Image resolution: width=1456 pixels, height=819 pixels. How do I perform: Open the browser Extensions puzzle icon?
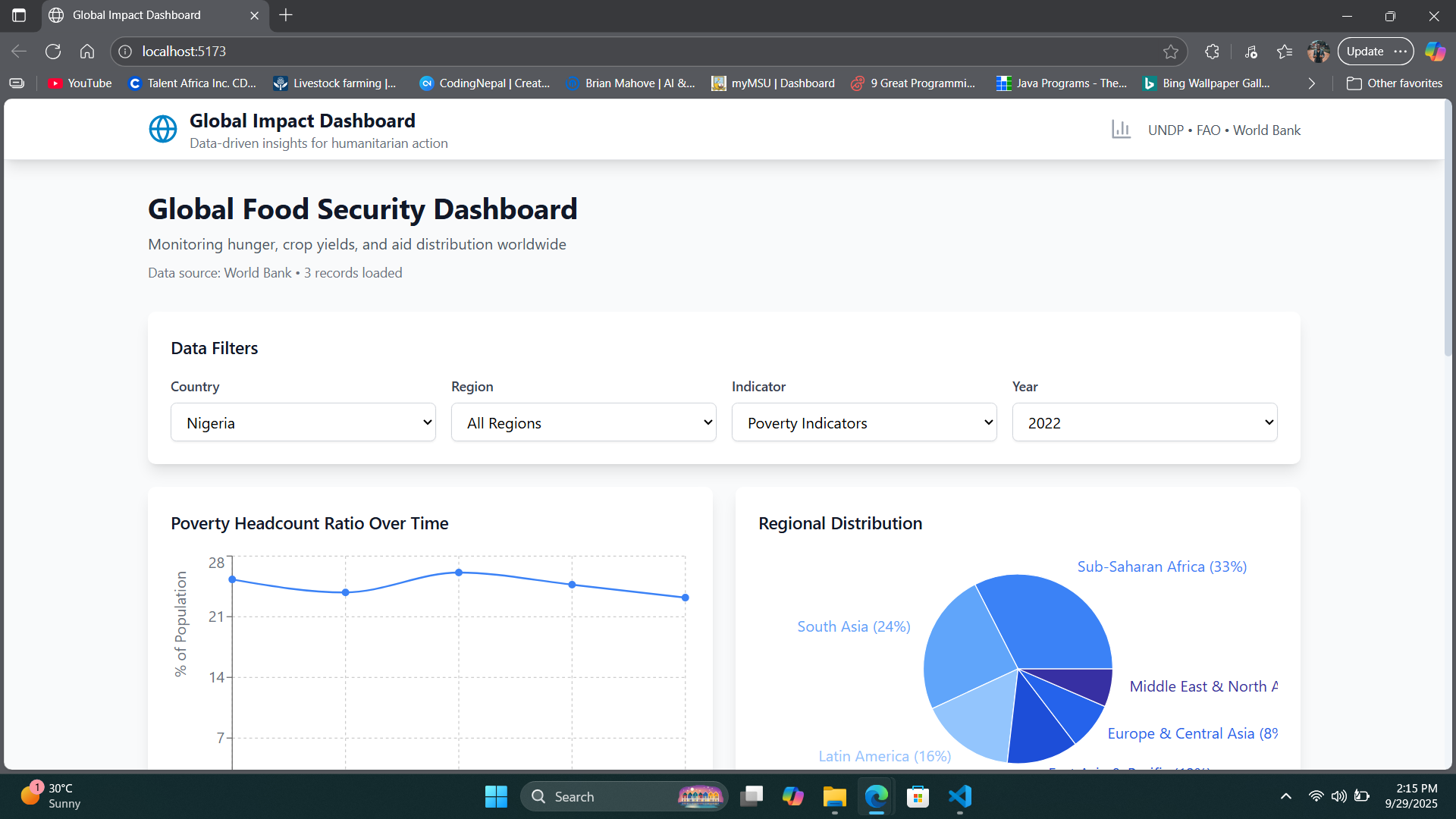[1212, 52]
